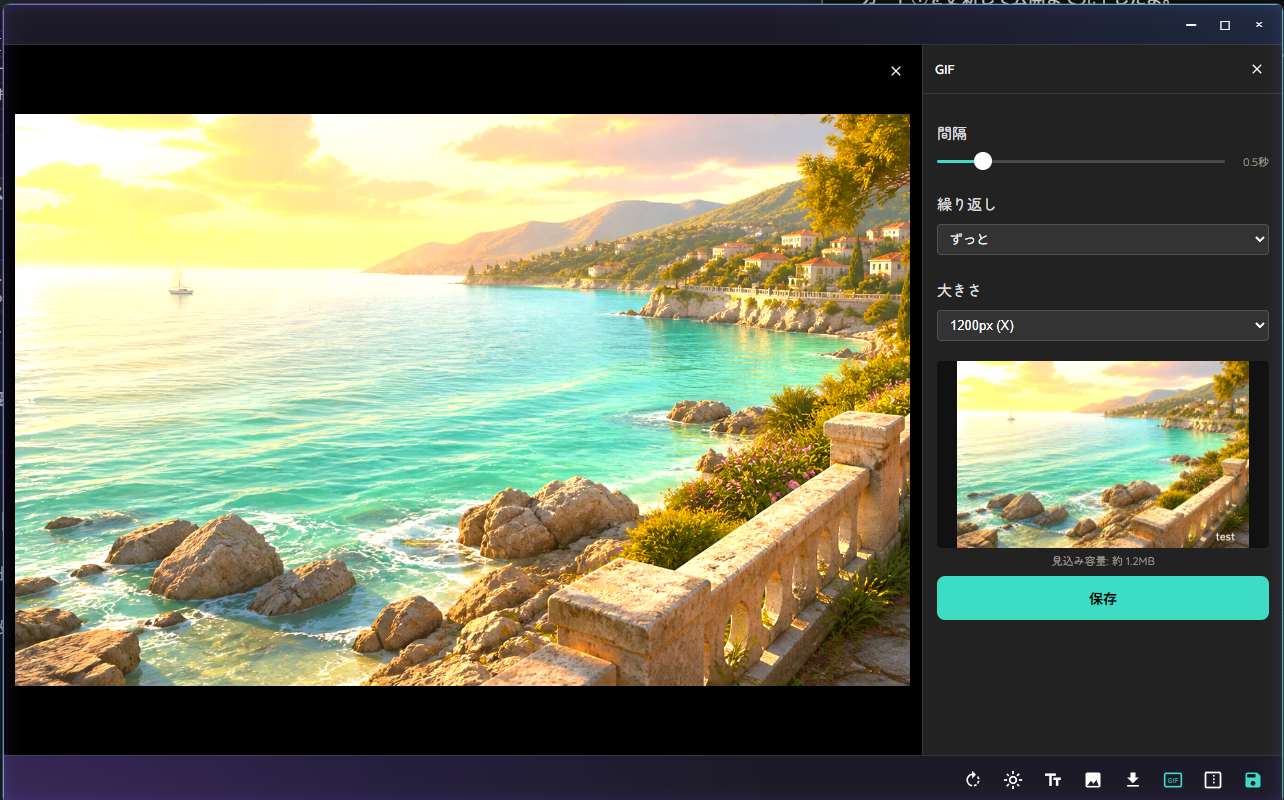Screen dimensions: 1284x800
Task: Click the download arrow icon
Action: [1133, 780]
